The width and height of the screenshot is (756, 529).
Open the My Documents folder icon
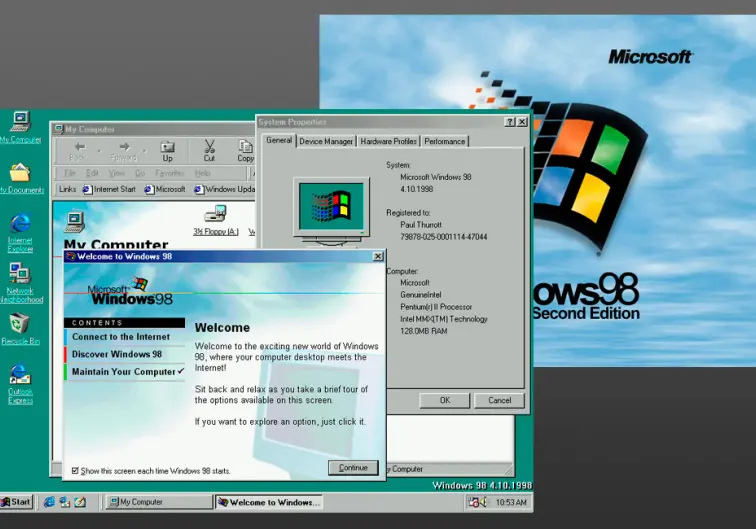(x=20, y=173)
